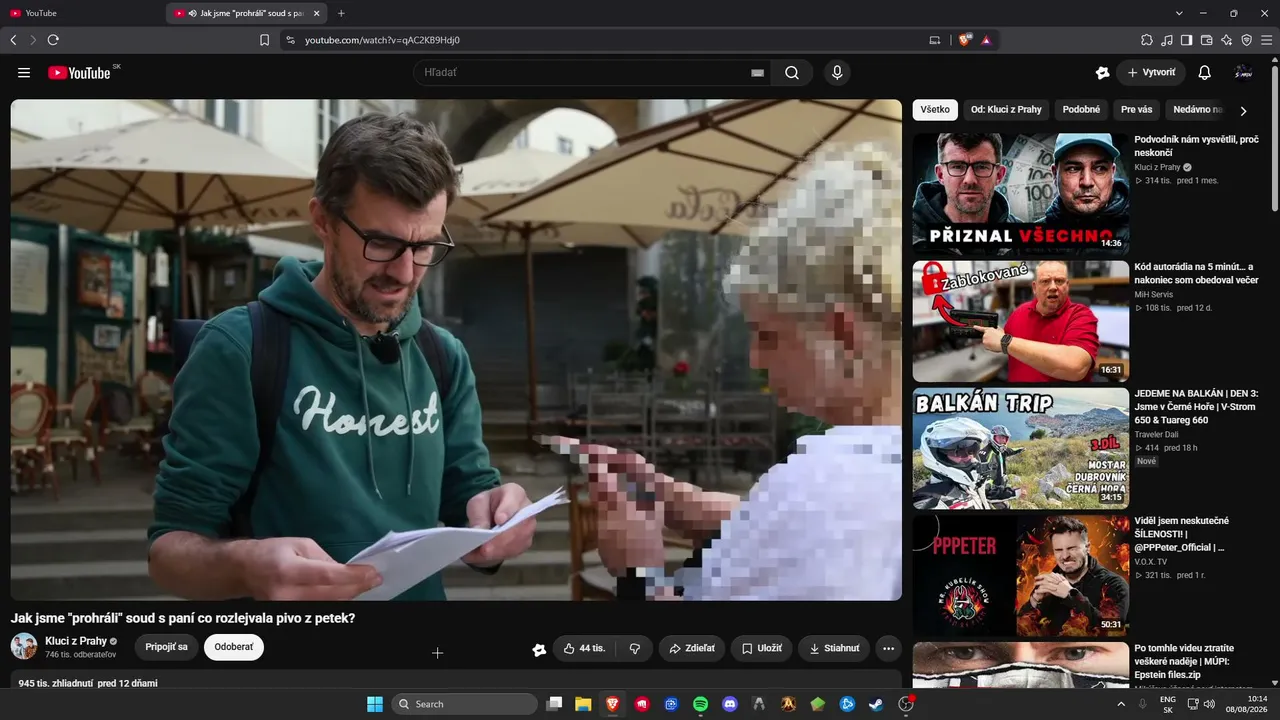The image size is (1280, 720).
Task: Like the video with 44 tis.
Action: point(585,648)
